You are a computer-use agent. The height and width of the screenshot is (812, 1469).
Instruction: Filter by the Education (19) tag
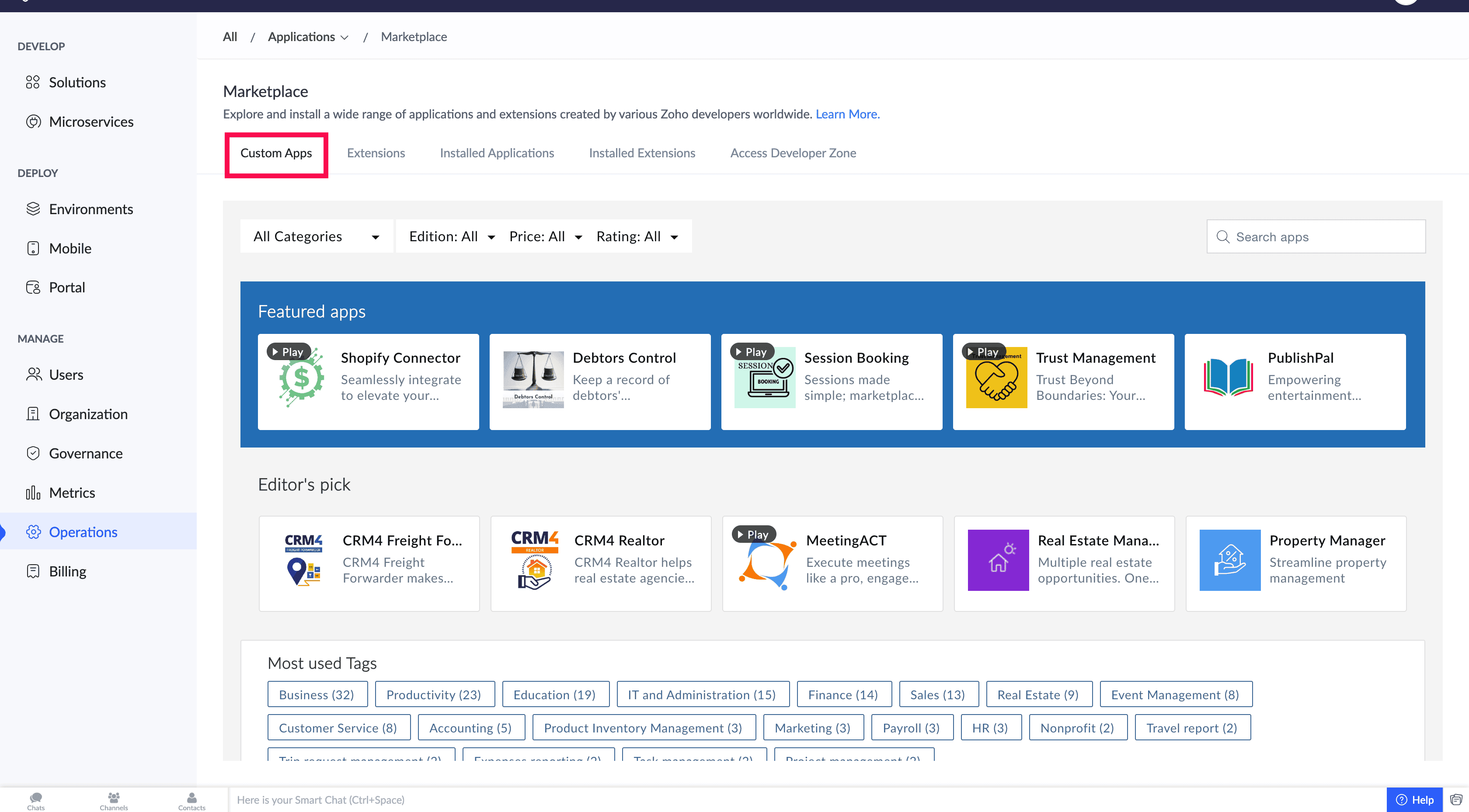pyautogui.click(x=554, y=694)
